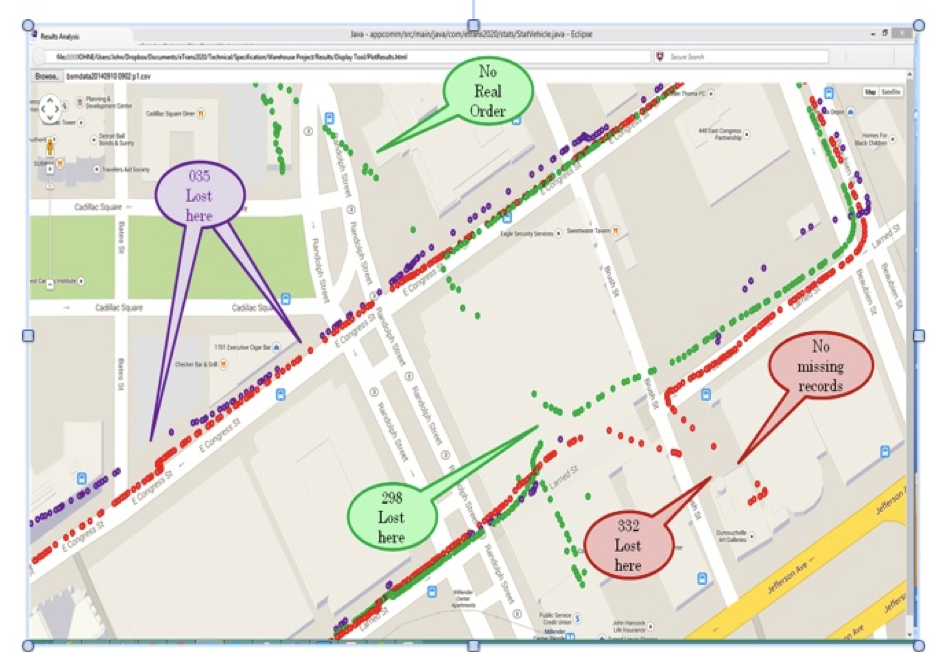The image size is (935, 653).
Task: Click the map zoom slider track
Action: pos(50,233)
